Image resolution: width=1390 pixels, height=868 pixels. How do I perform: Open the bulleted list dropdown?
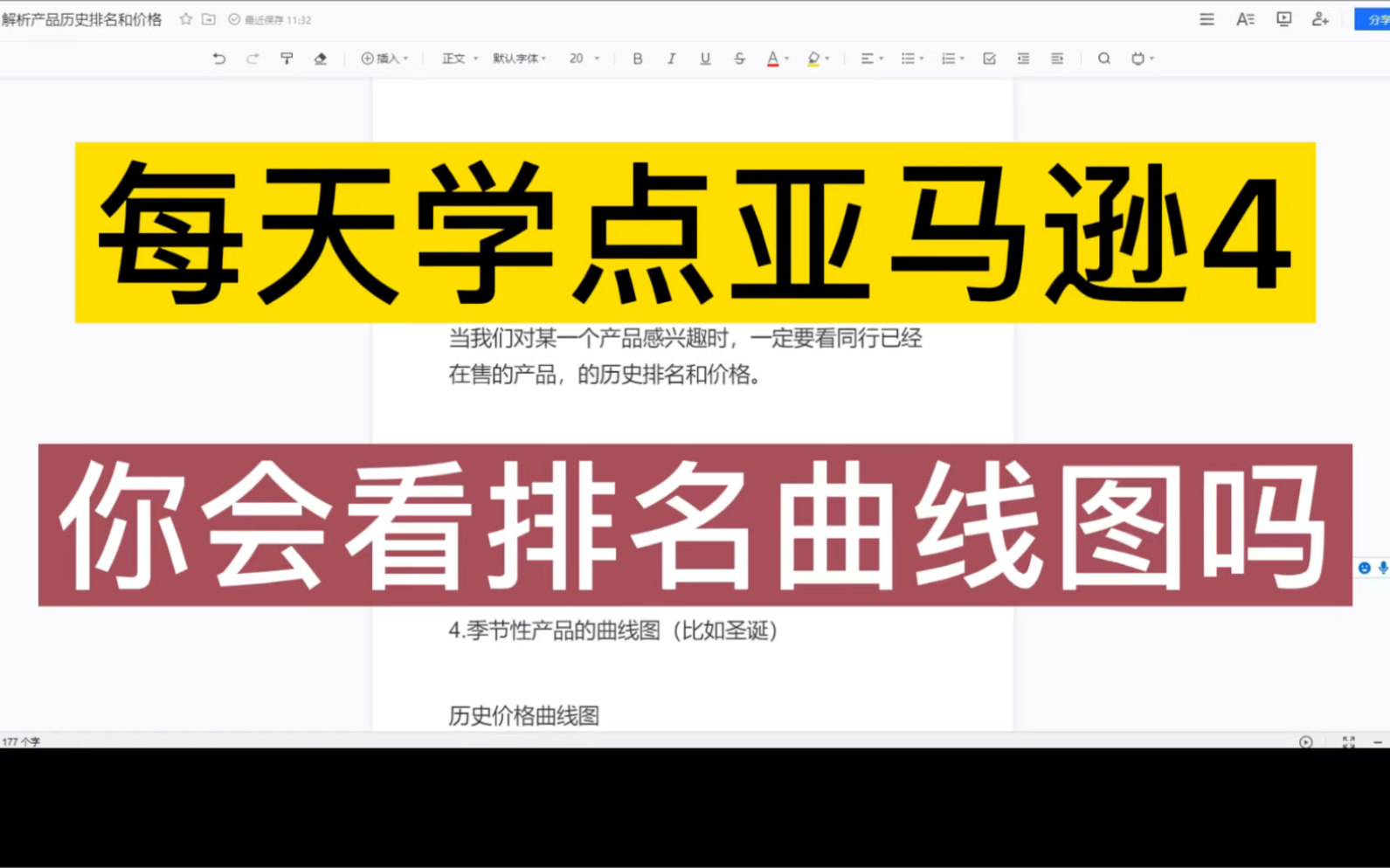click(912, 59)
